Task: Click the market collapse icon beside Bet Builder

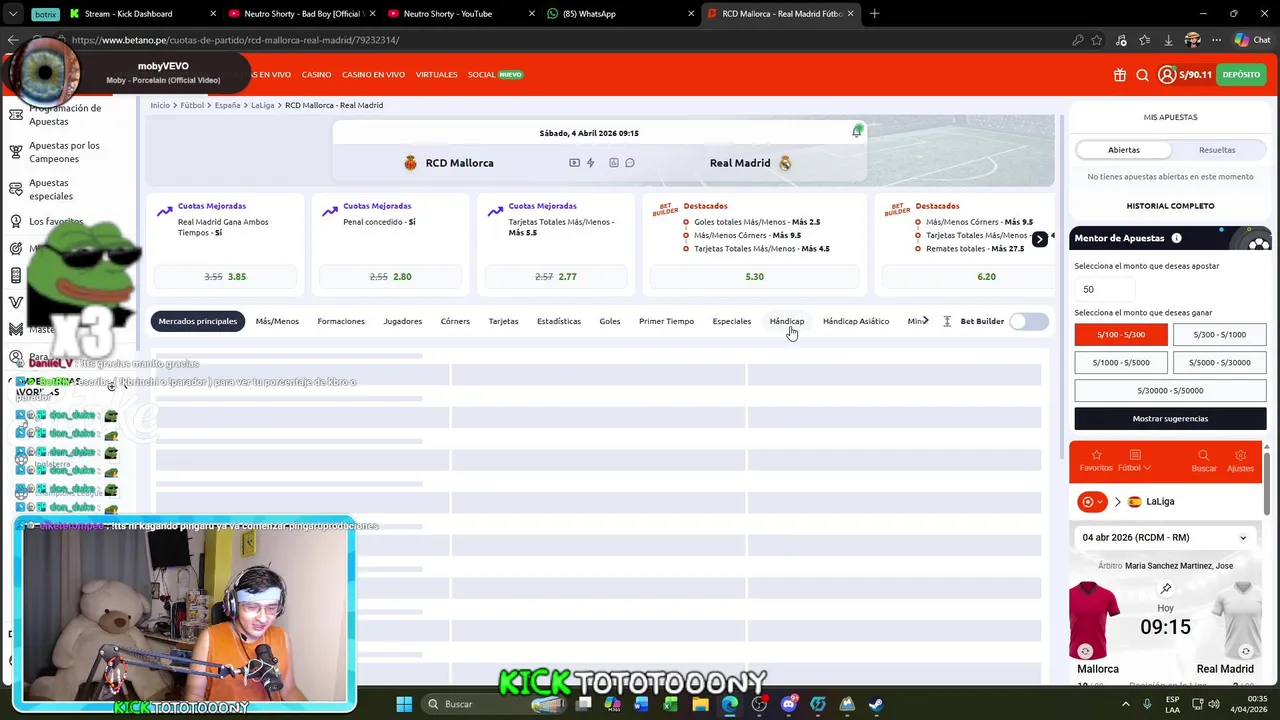Action: click(x=946, y=321)
